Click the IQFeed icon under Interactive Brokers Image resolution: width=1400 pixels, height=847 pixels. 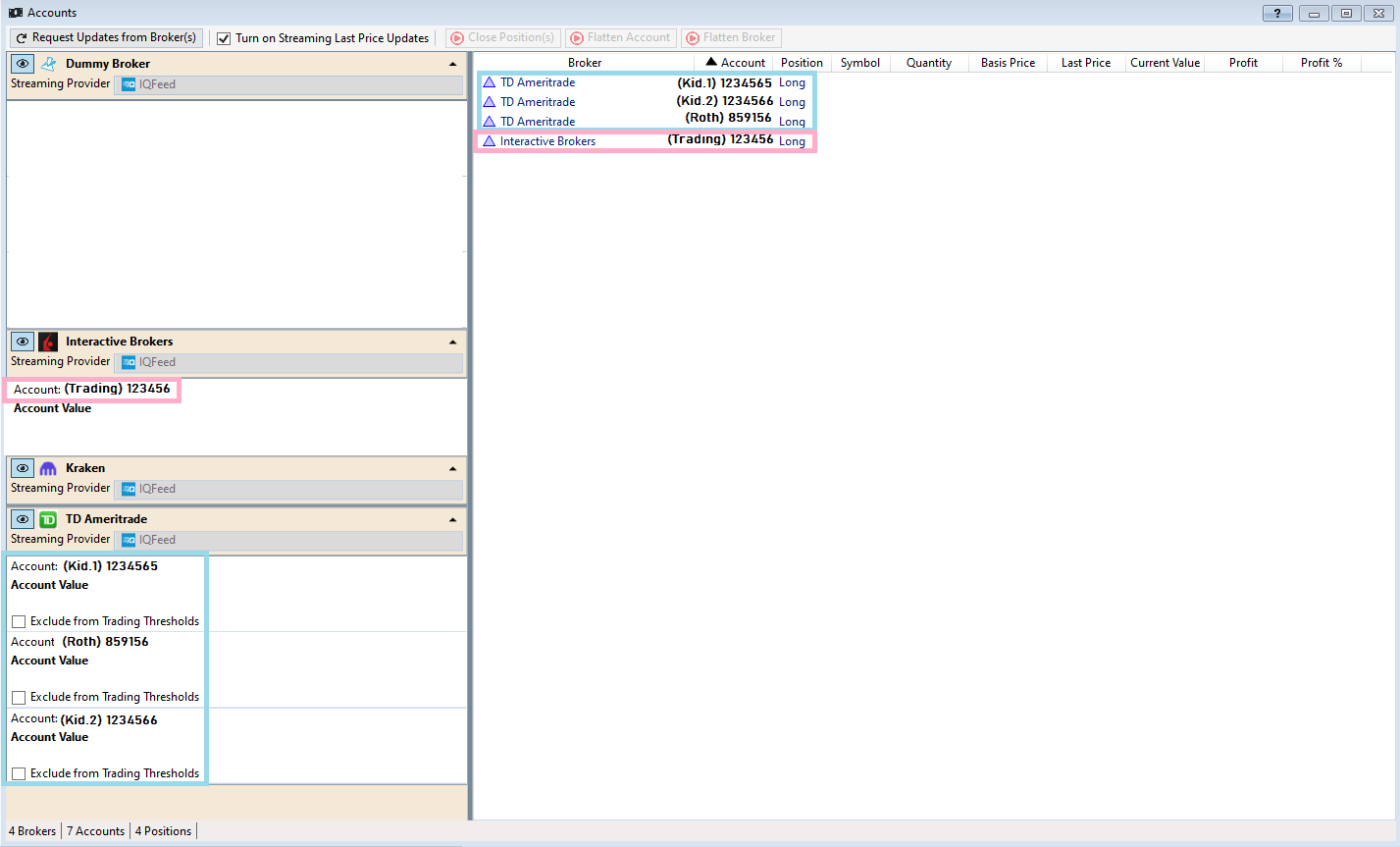(x=129, y=362)
